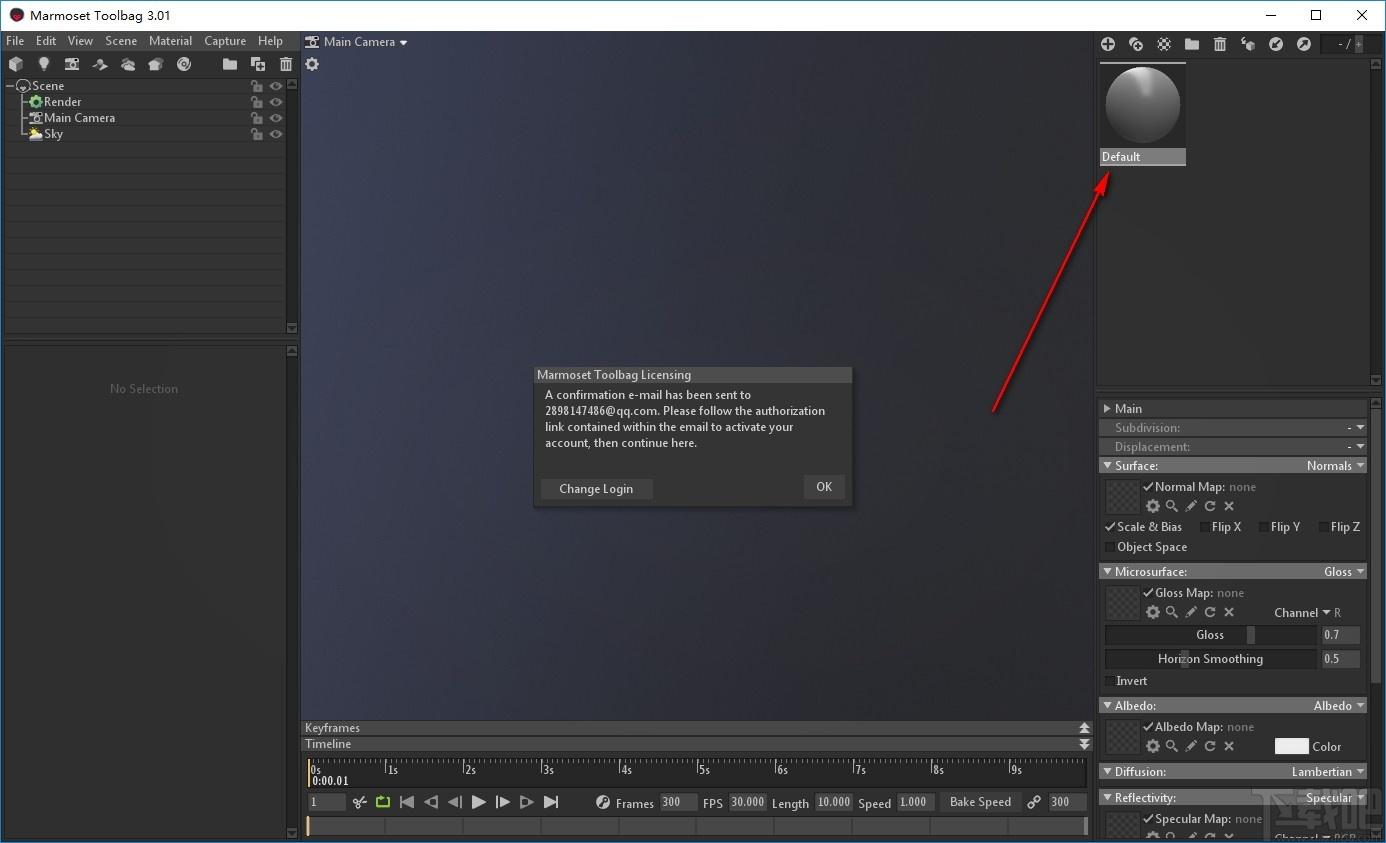Click Change Login button
This screenshot has height=843, width=1386.
coord(596,489)
